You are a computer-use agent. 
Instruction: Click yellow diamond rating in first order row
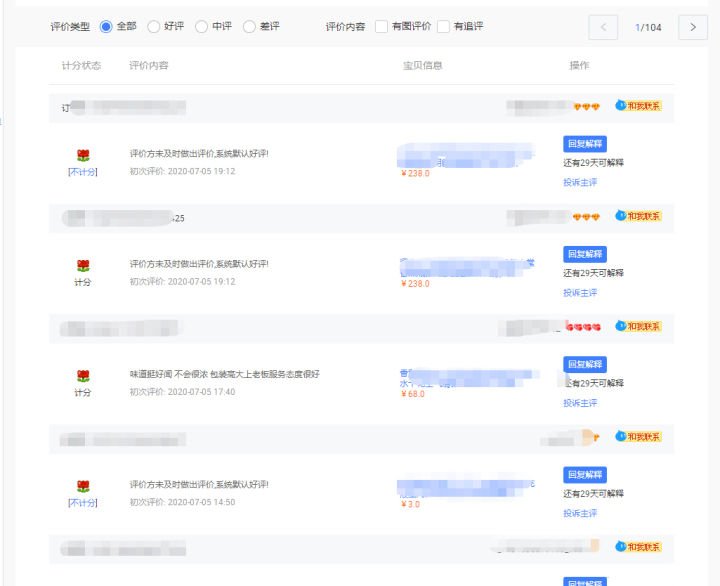click(586, 107)
